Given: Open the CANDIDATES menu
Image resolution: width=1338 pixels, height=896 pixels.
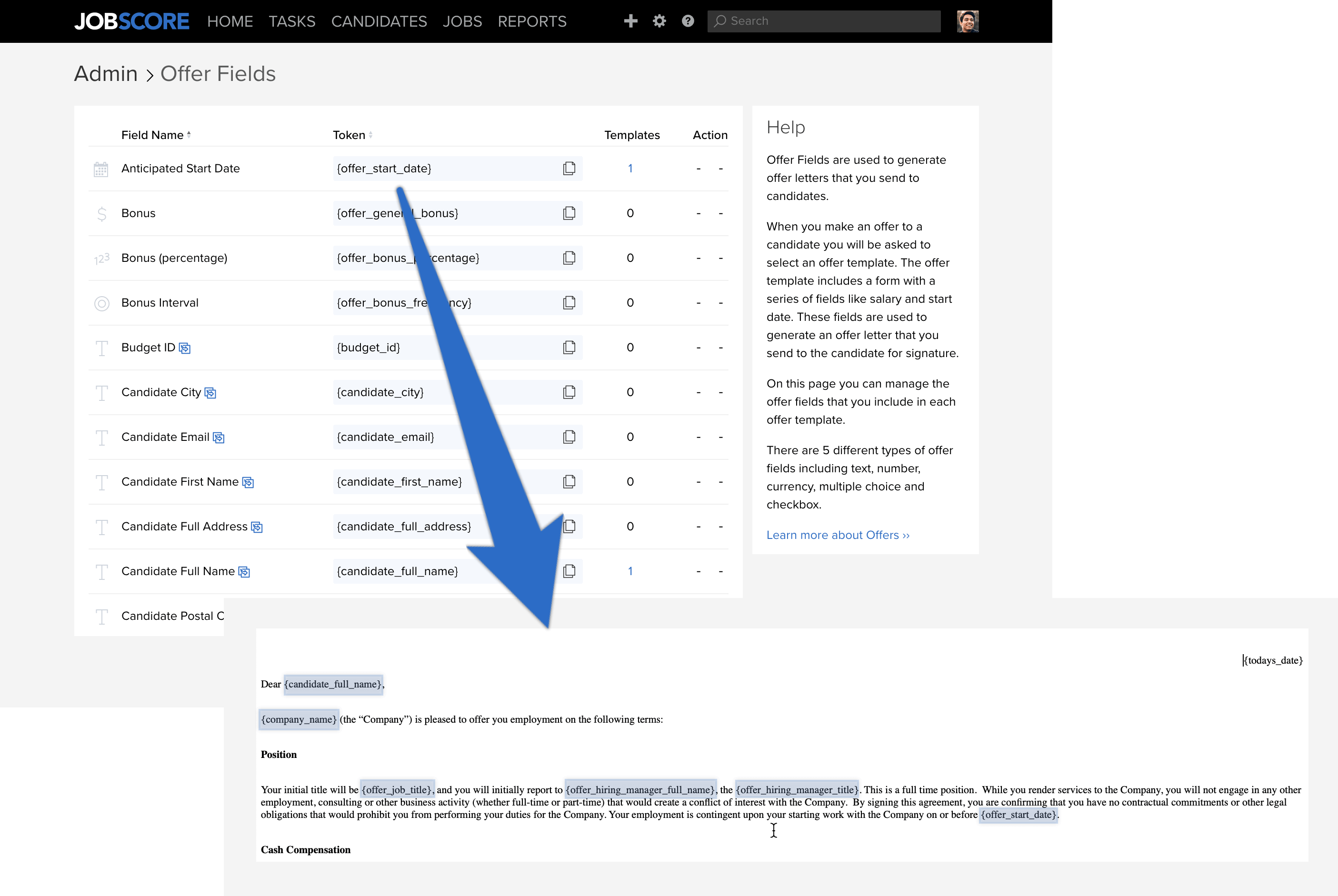Looking at the screenshot, I should (379, 21).
